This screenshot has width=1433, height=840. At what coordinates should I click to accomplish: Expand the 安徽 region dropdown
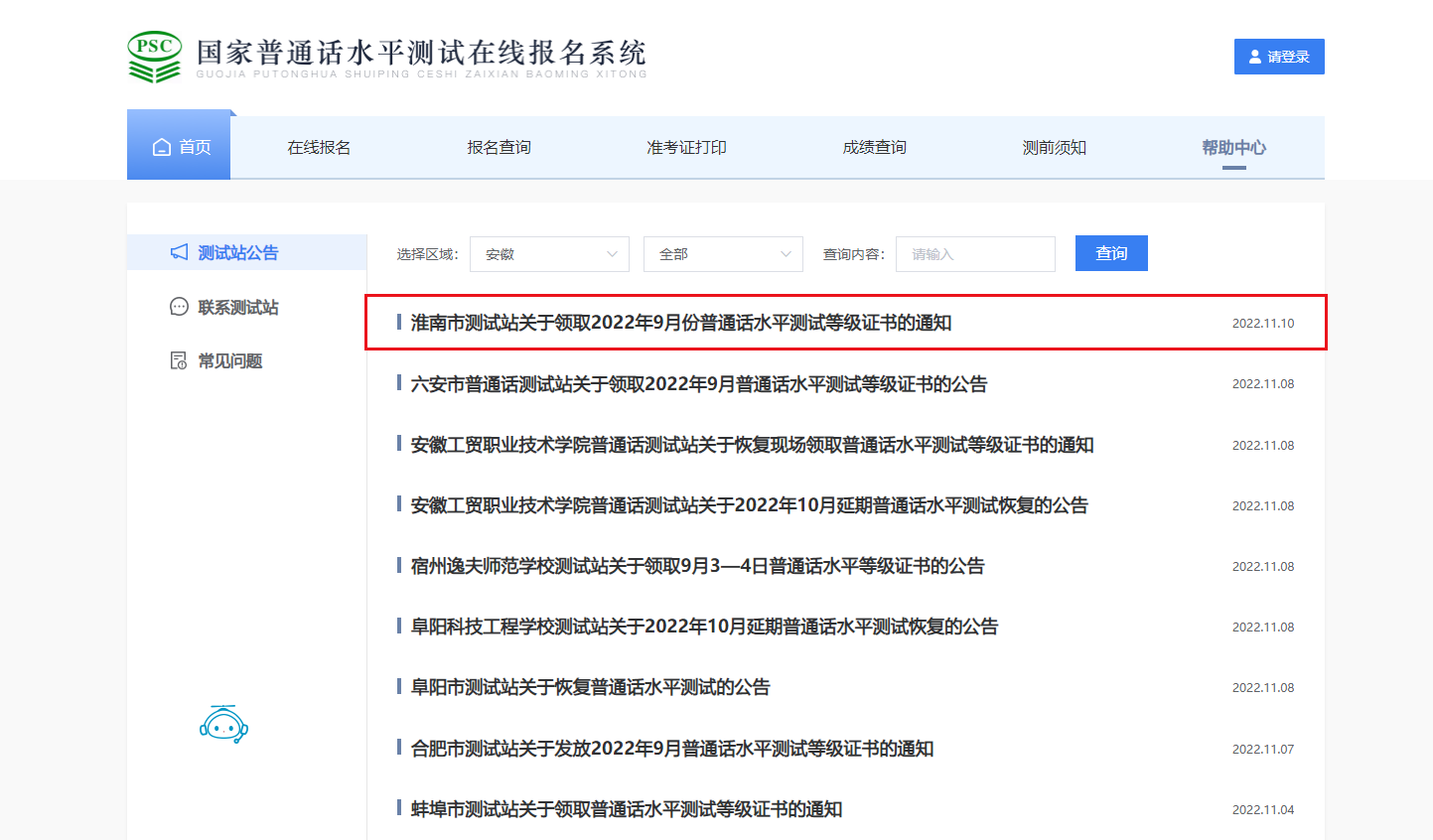coord(549,254)
